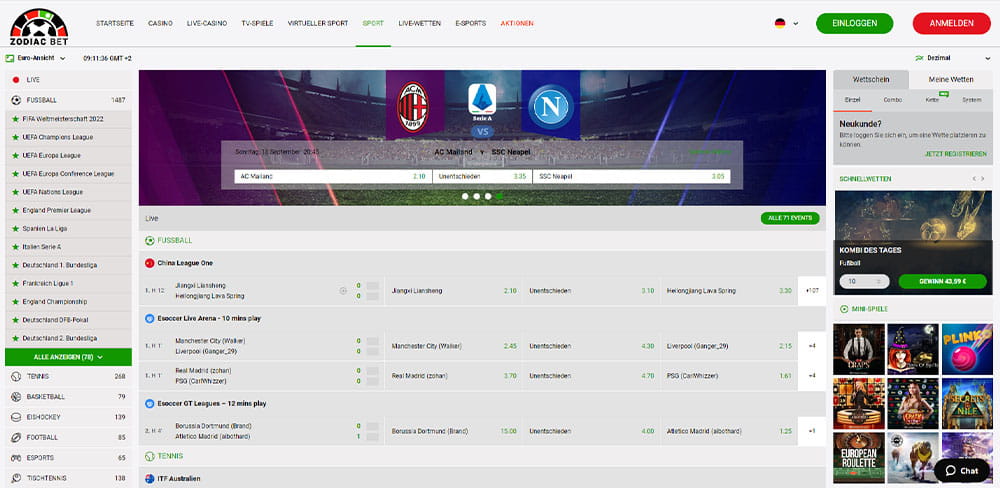Select second banner carousel dot
Viewport: 1000px width, 488px height.
476,196
